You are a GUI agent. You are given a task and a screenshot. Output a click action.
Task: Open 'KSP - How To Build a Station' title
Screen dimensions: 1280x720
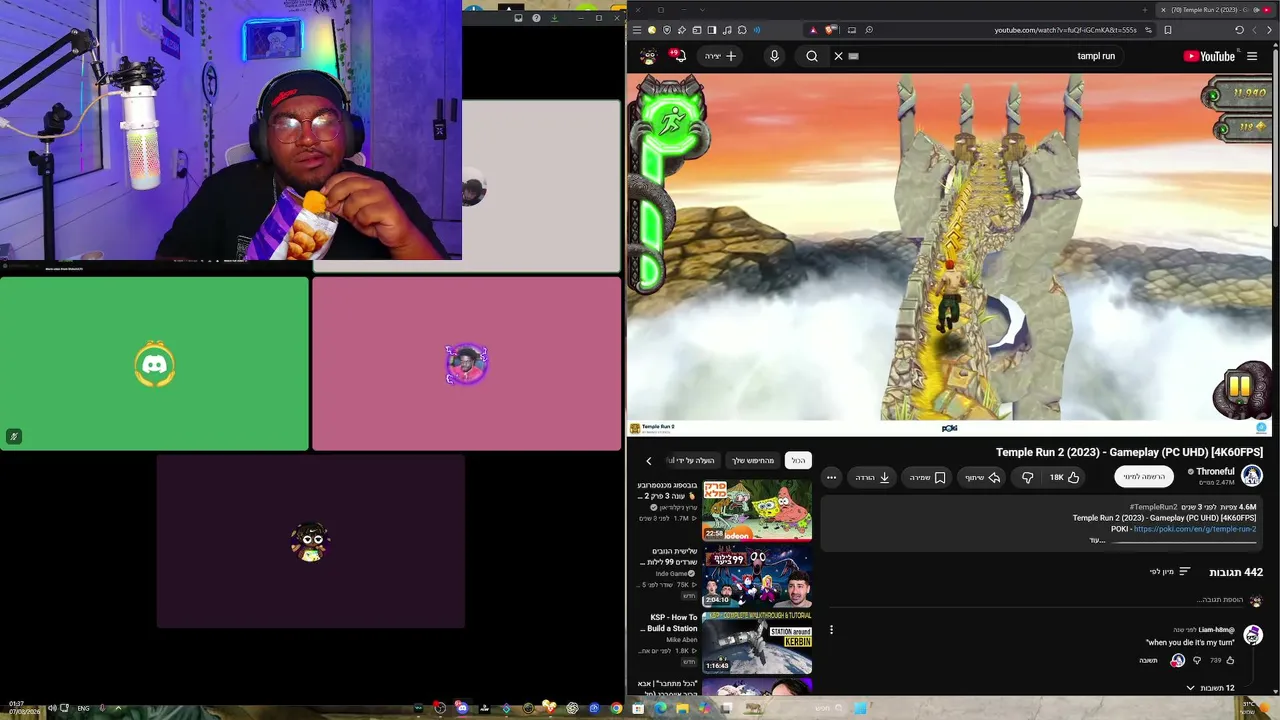(671, 623)
